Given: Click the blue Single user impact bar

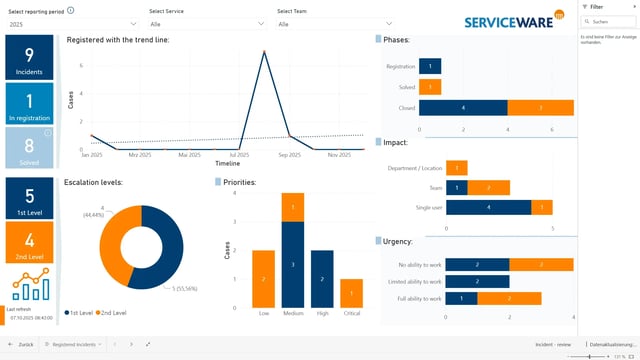Looking at the screenshot, I should click(489, 207).
